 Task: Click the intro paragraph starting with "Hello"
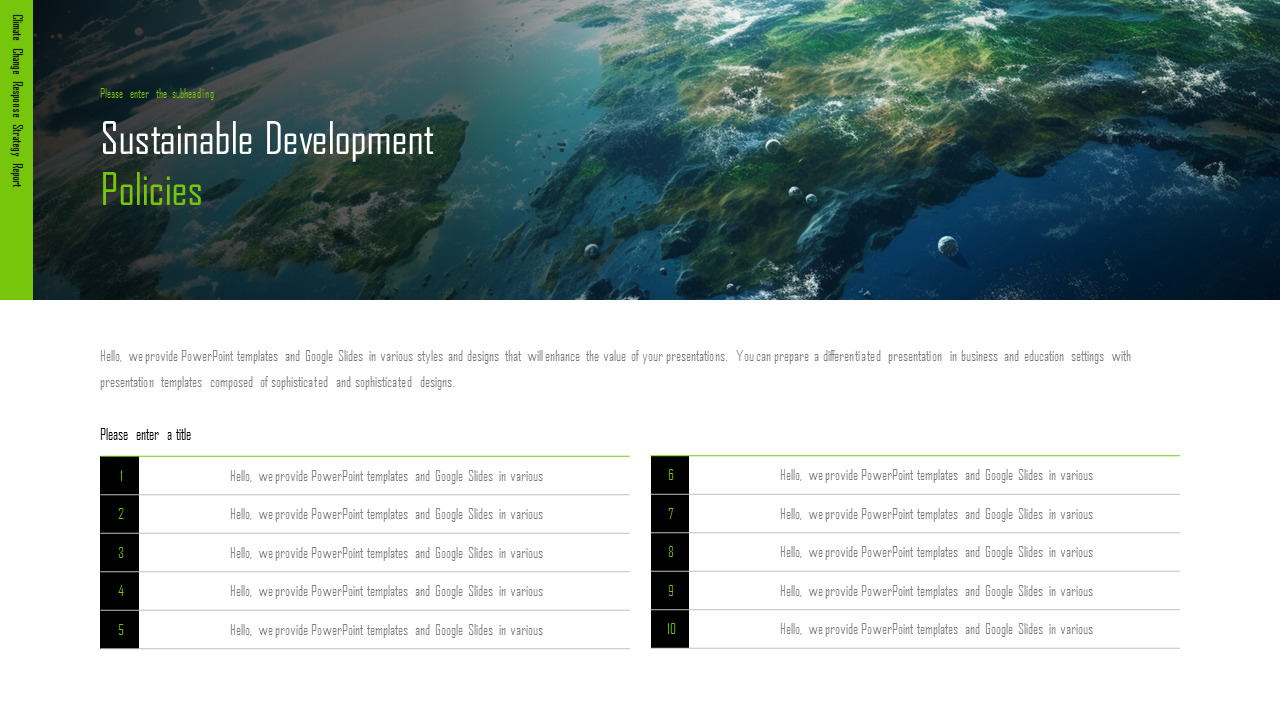(615, 369)
